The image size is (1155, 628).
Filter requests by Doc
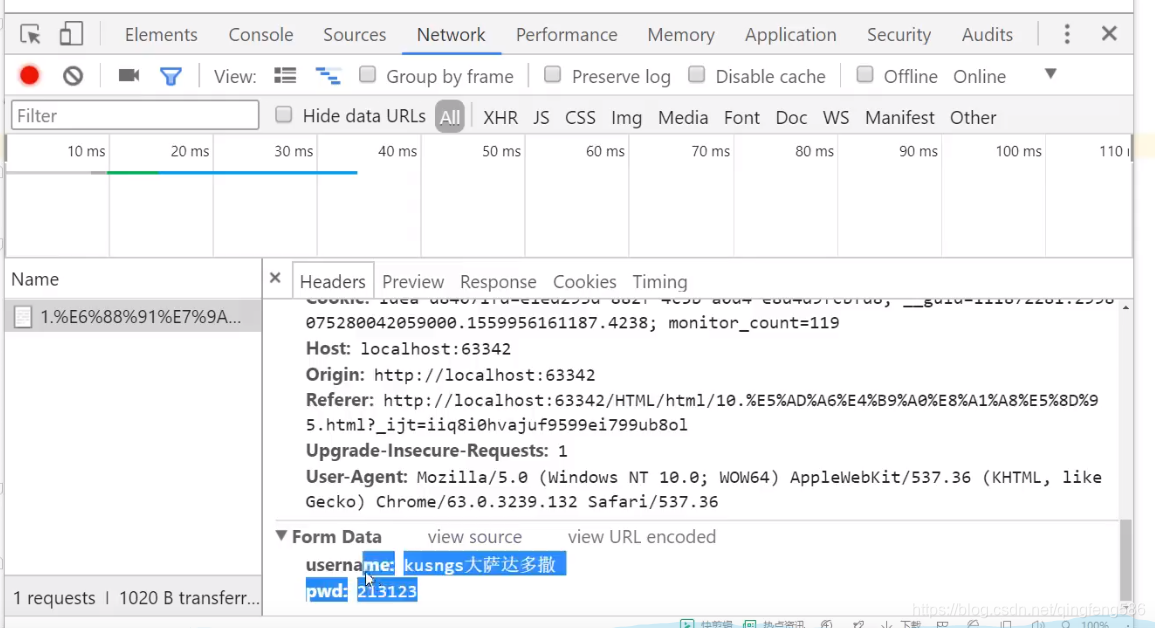pos(791,117)
